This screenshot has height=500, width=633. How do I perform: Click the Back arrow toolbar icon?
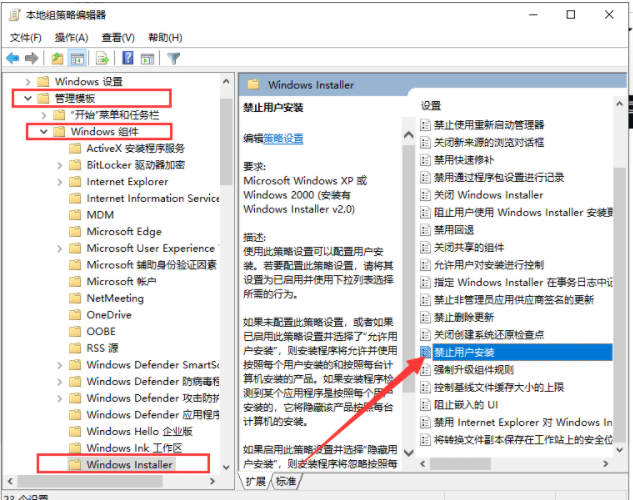(13, 59)
